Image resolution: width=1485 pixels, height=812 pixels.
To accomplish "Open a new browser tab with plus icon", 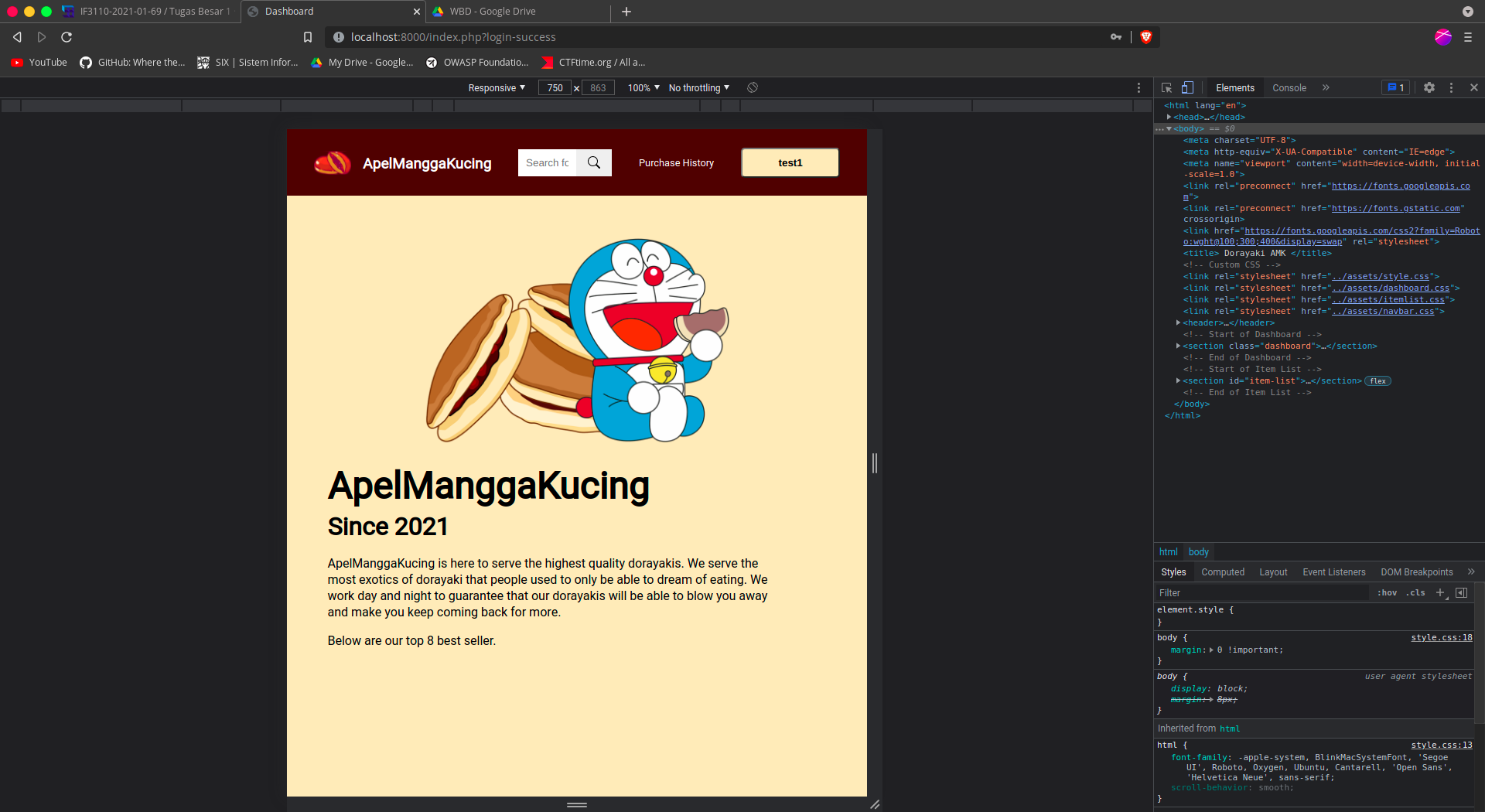I will [626, 12].
